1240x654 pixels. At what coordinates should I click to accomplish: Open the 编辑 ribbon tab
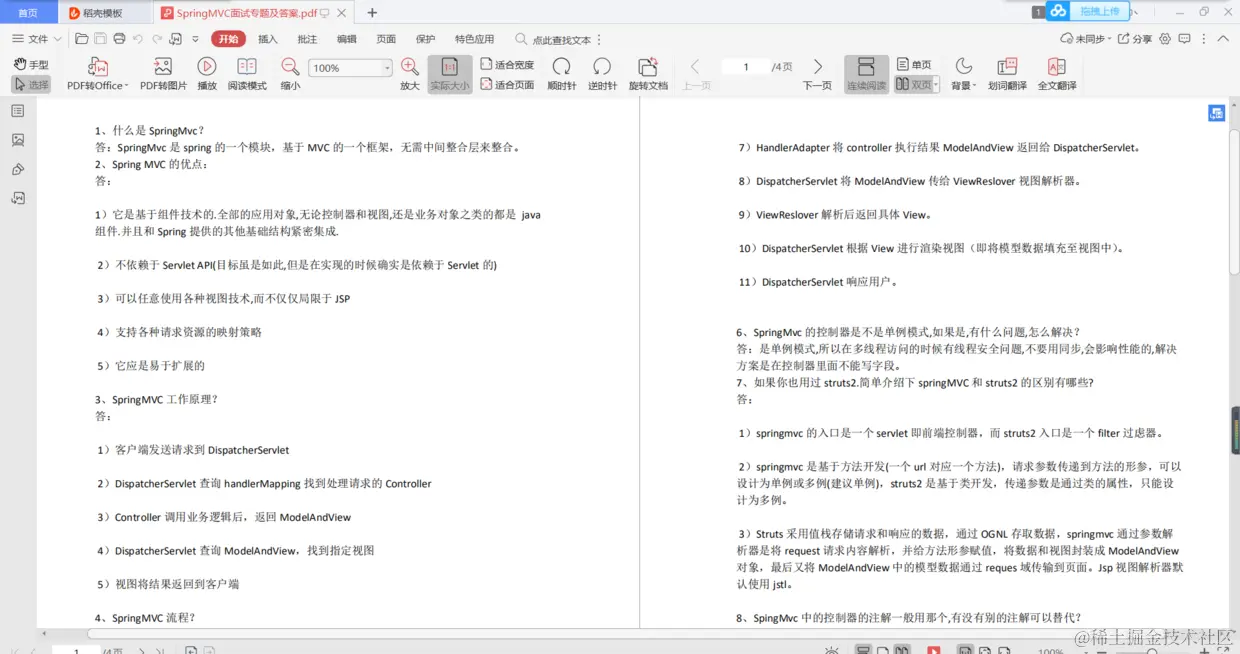tap(346, 39)
